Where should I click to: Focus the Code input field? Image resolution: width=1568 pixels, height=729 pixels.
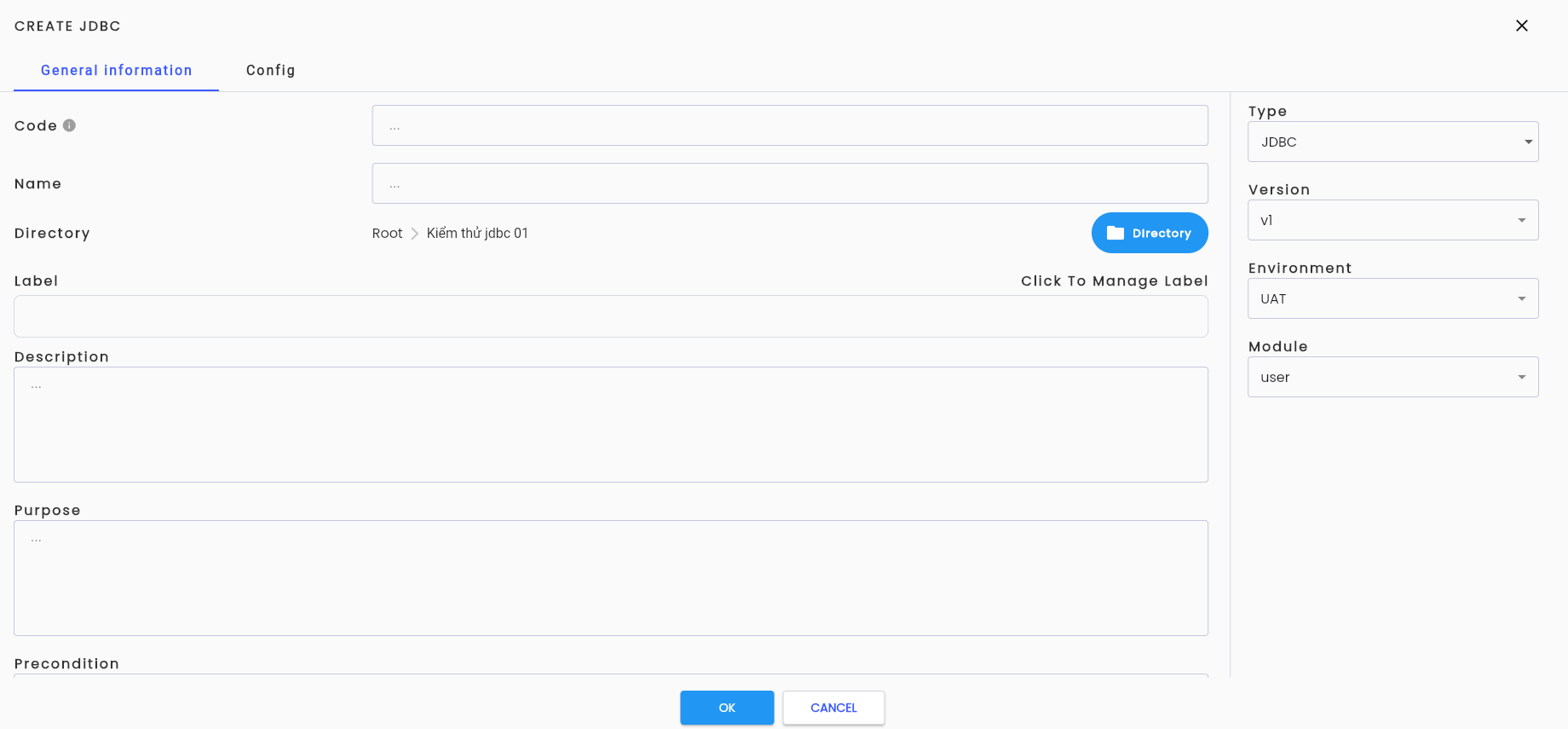click(790, 125)
